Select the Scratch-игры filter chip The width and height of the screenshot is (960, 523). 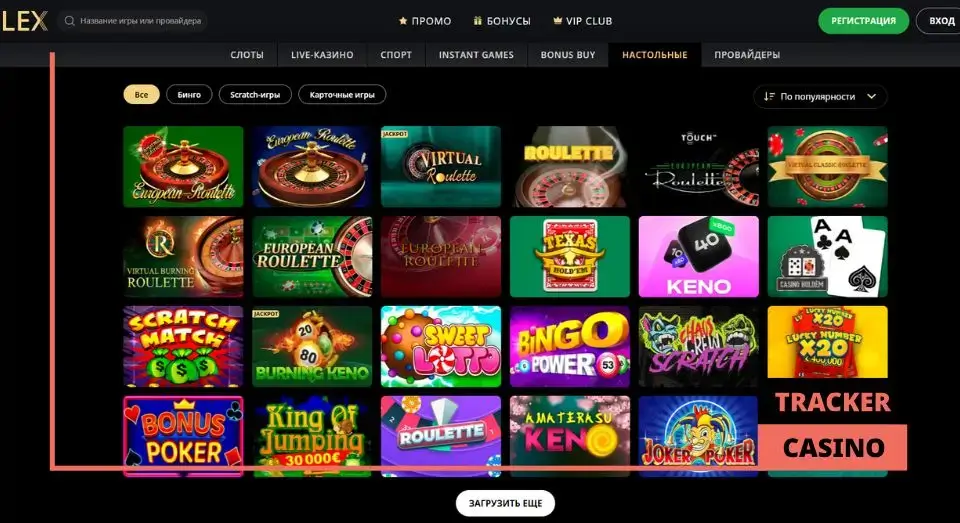point(255,94)
